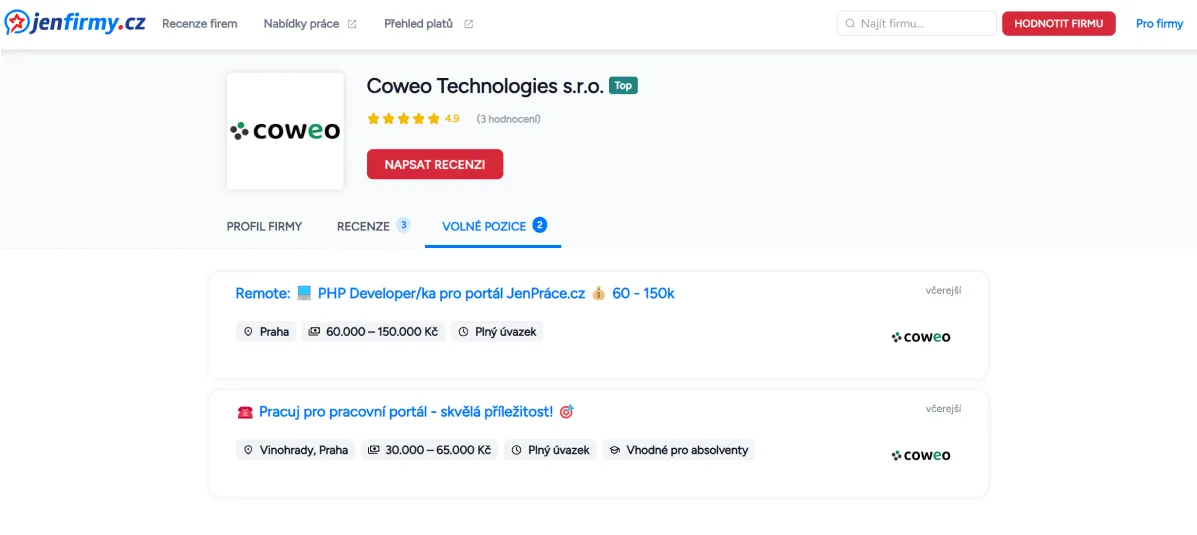Switch to the RECENZE tab
Image resolution: width=1197 pixels, height=535 pixels.
click(363, 226)
